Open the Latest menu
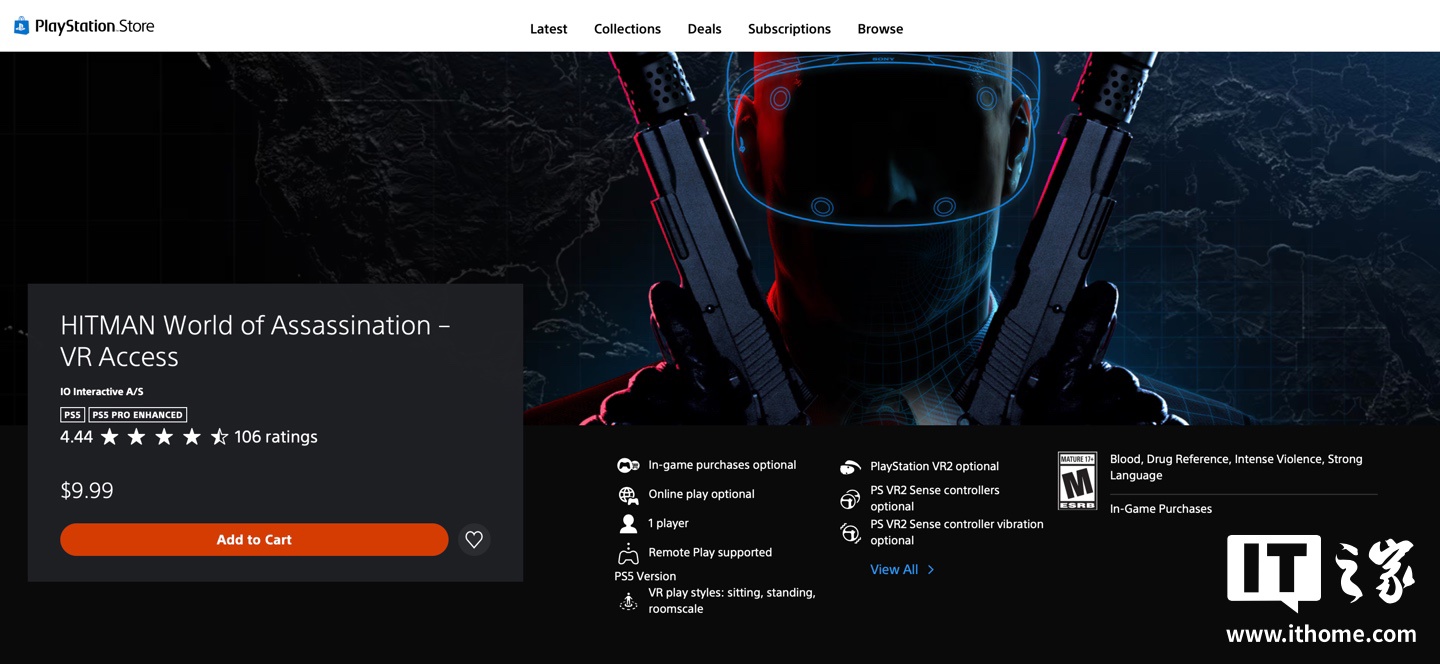Image resolution: width=1440 pixels, height=664 pixels. (x=548, y=29)
